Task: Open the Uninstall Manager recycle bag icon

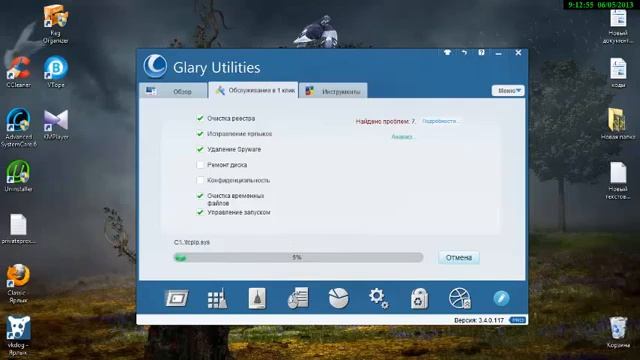Action: pyautogui.click(x=419, y=298)
